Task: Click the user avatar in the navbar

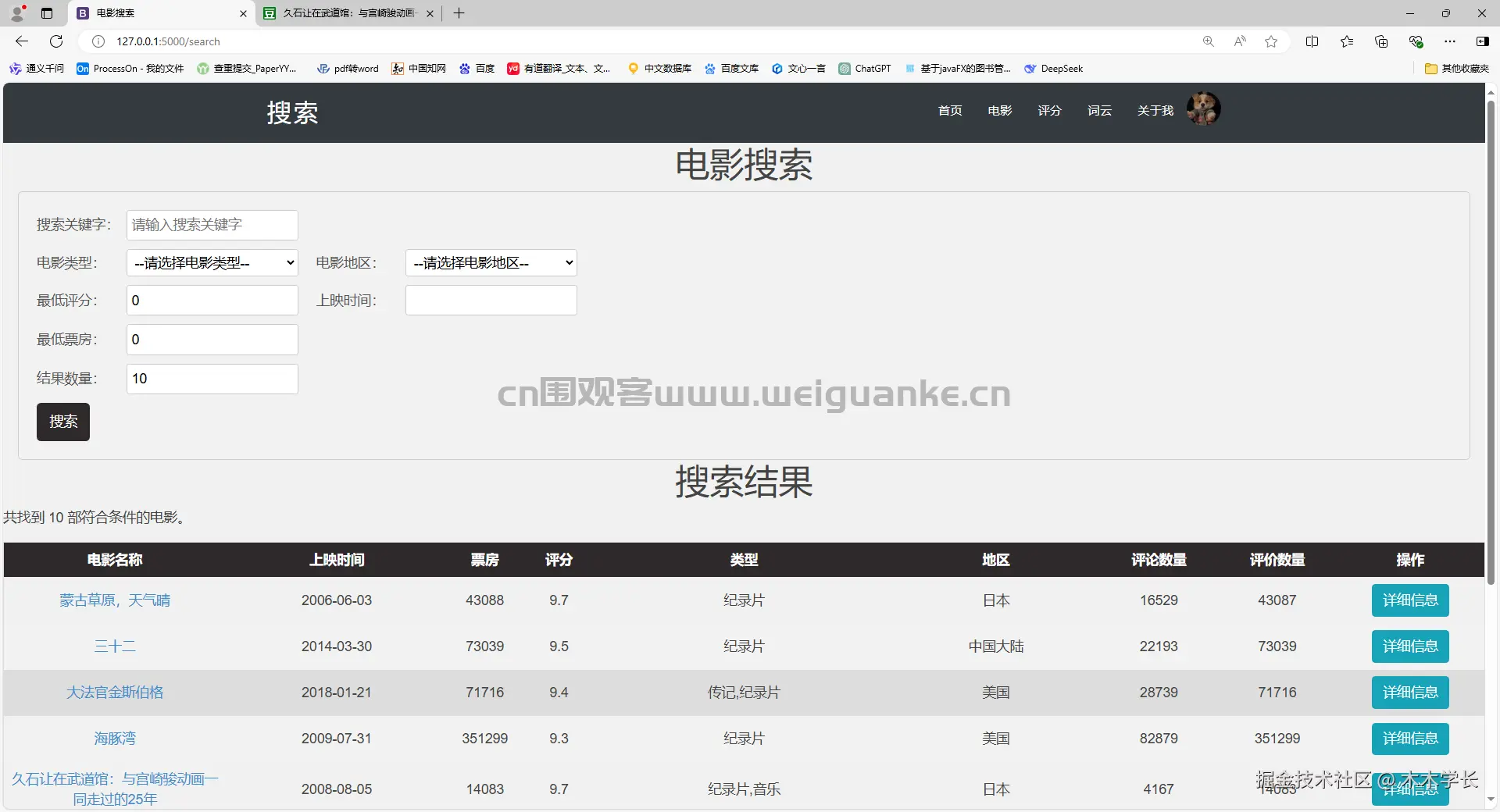Action: click(1203, 109)
